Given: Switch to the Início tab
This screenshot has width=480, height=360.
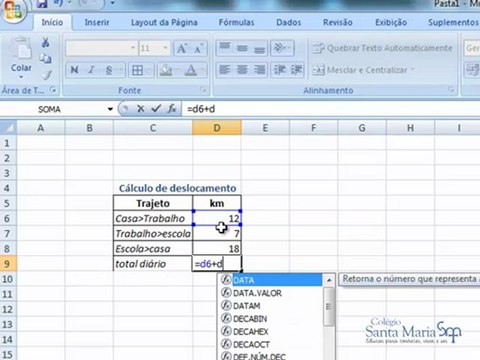Looking at the screenshot, I should pyautogui.click(x=52, y=22).
